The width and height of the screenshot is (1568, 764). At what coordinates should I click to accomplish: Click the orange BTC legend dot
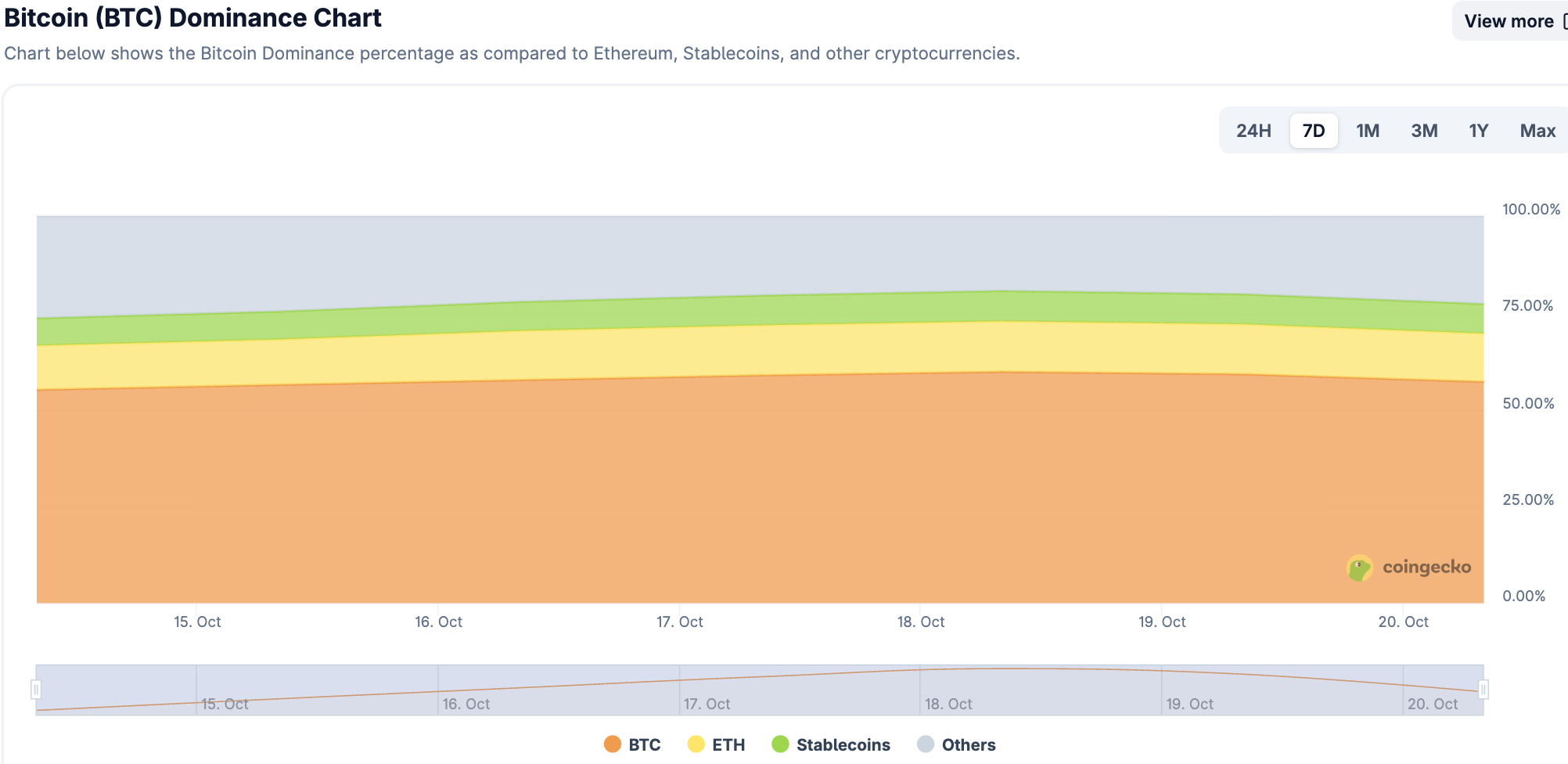tap(611, 744)
